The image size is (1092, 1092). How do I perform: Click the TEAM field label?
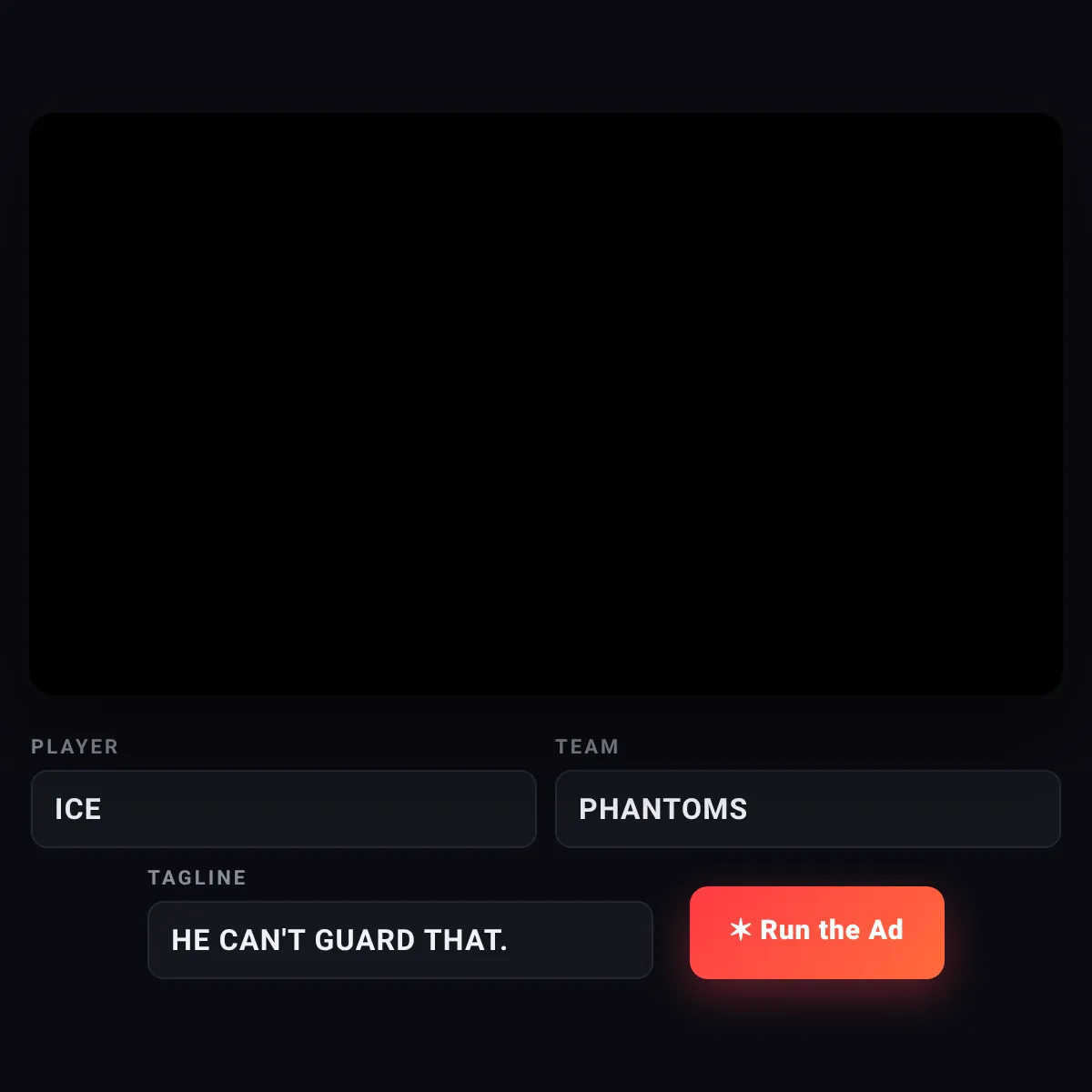(587, 746)
